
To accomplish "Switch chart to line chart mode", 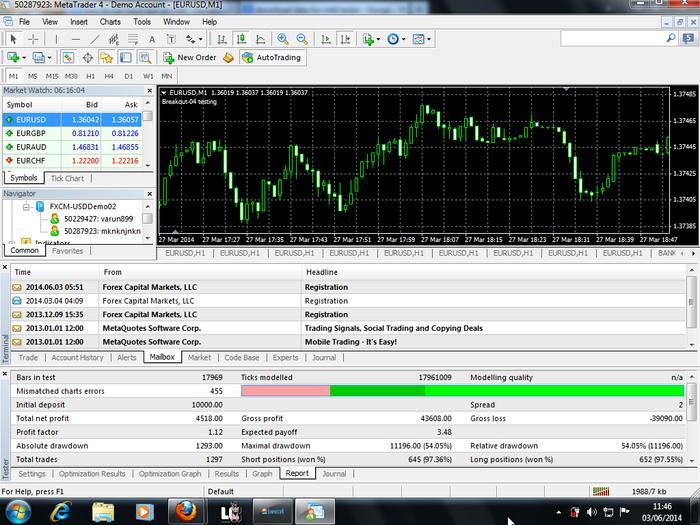I will point(260,39).
